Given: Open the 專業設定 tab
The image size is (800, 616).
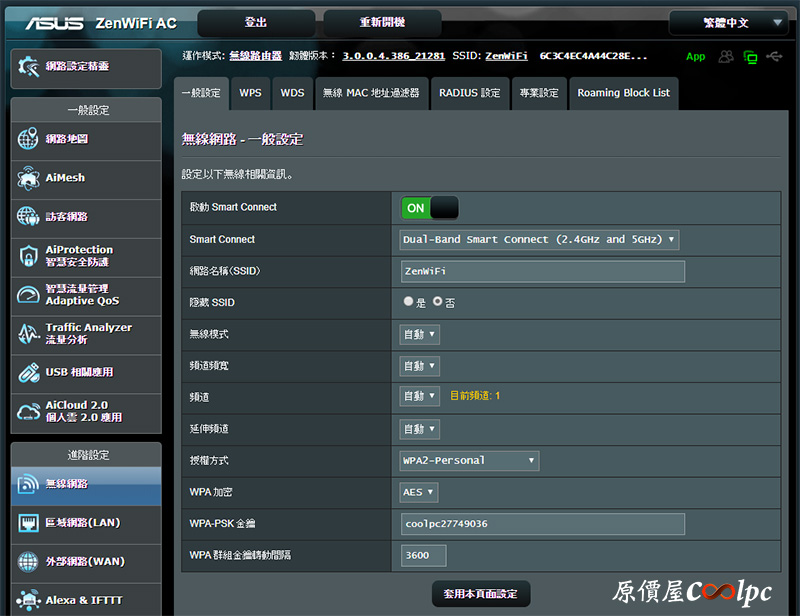Looking at the screenshot, I should (x=539, y=93).
